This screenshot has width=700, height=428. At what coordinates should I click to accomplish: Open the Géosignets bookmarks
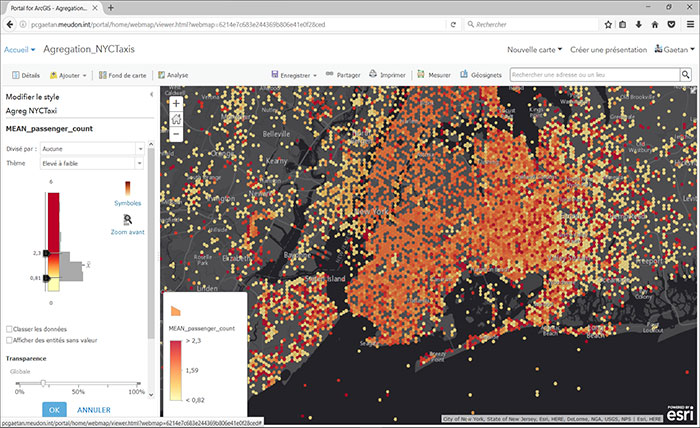[x=481, y=75]
